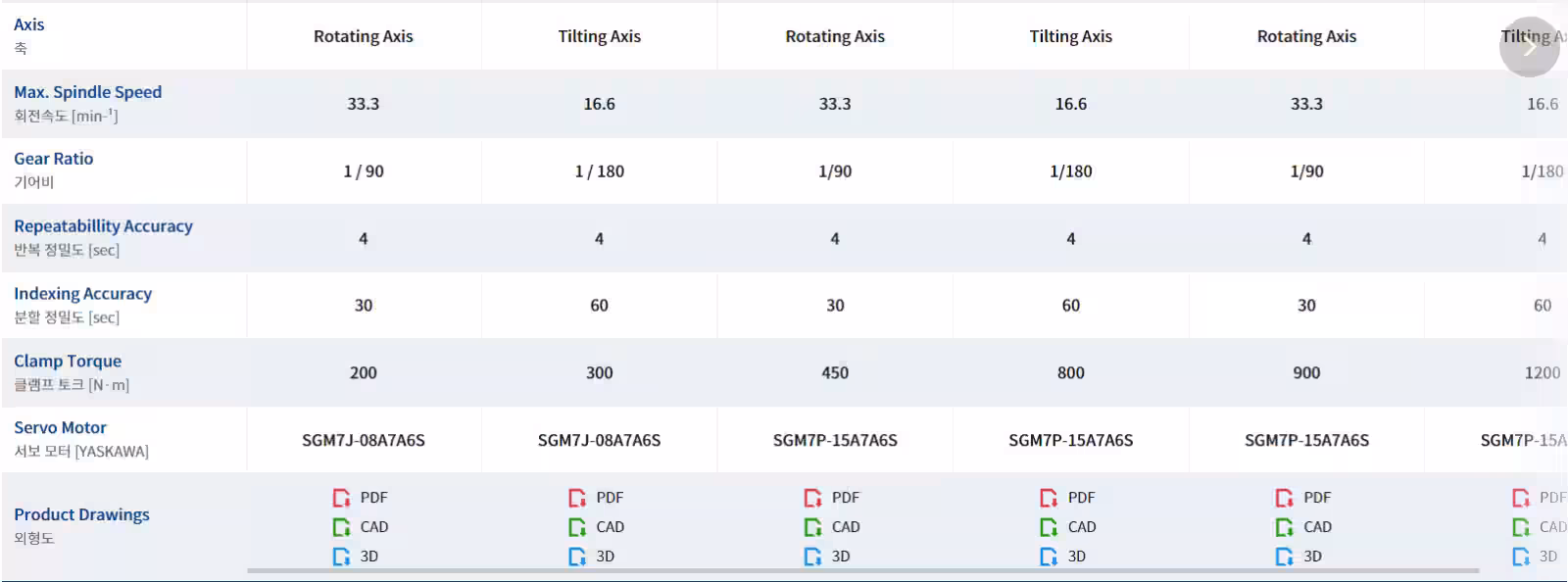Select indexing accuracy "60" in the 300 torque column
The height and width of the screenshot is (582, 1568).
(x=600, y=306)
